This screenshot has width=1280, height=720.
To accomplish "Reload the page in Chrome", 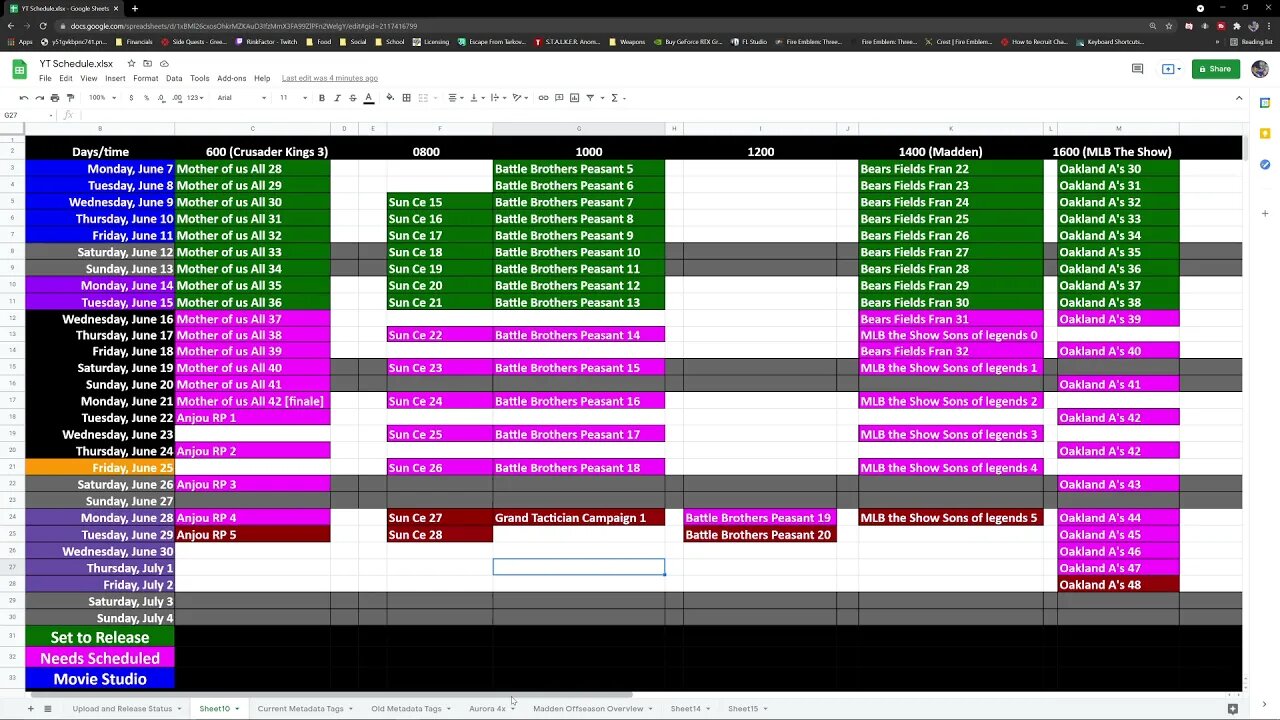I will 42,26.
